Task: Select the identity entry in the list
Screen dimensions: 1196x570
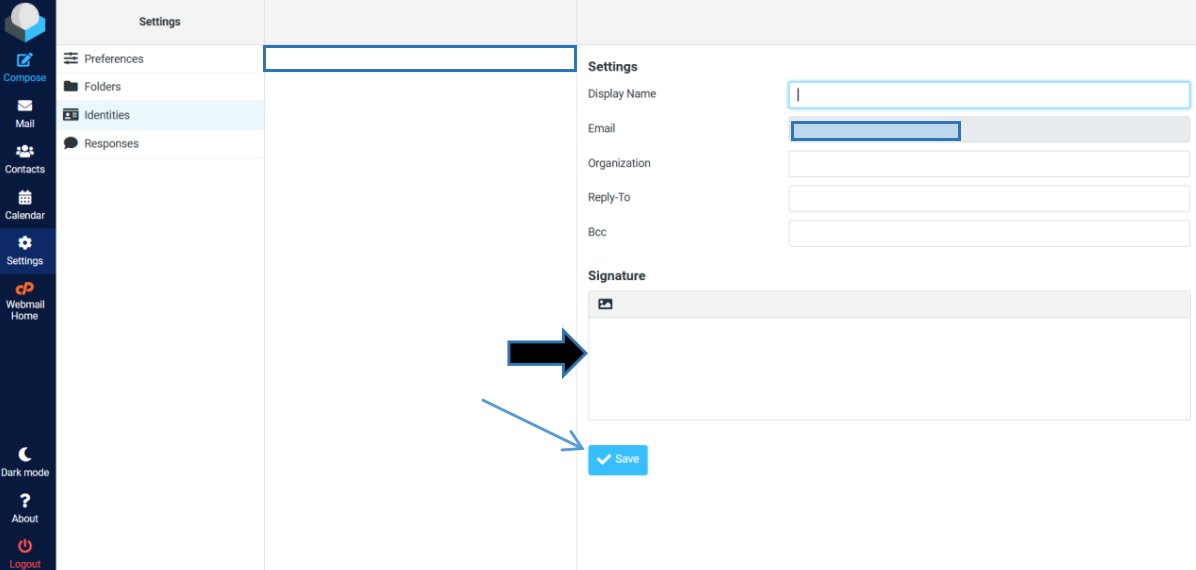Action: 420,59
